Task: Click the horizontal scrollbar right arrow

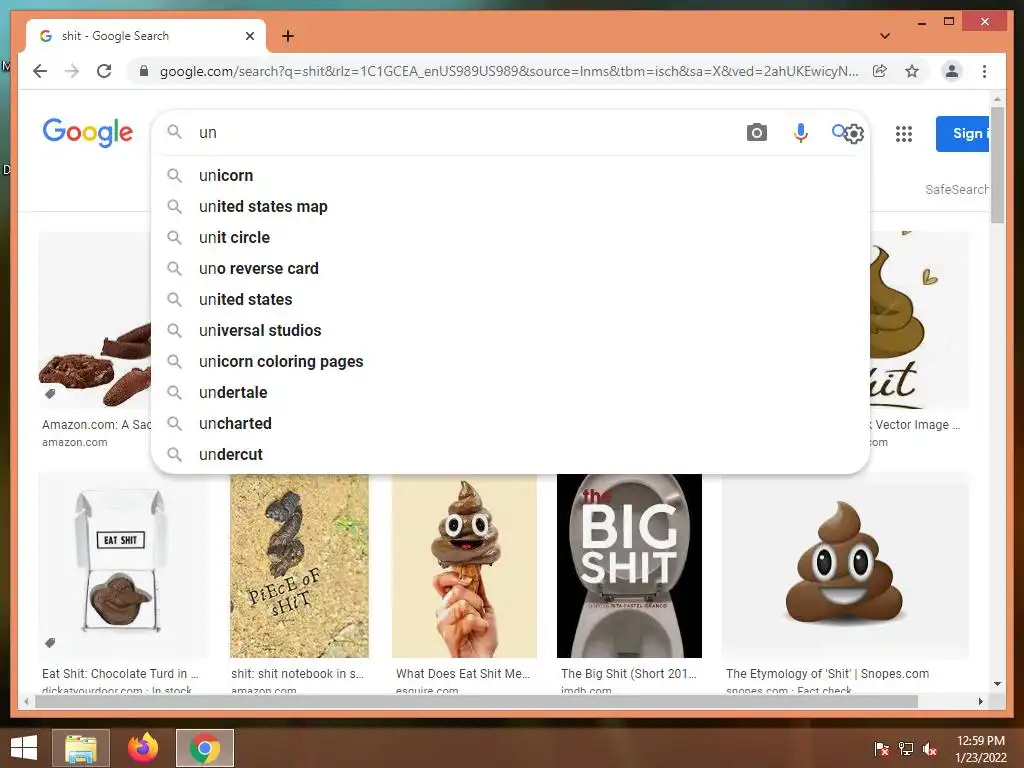Action: coord(980,701)
